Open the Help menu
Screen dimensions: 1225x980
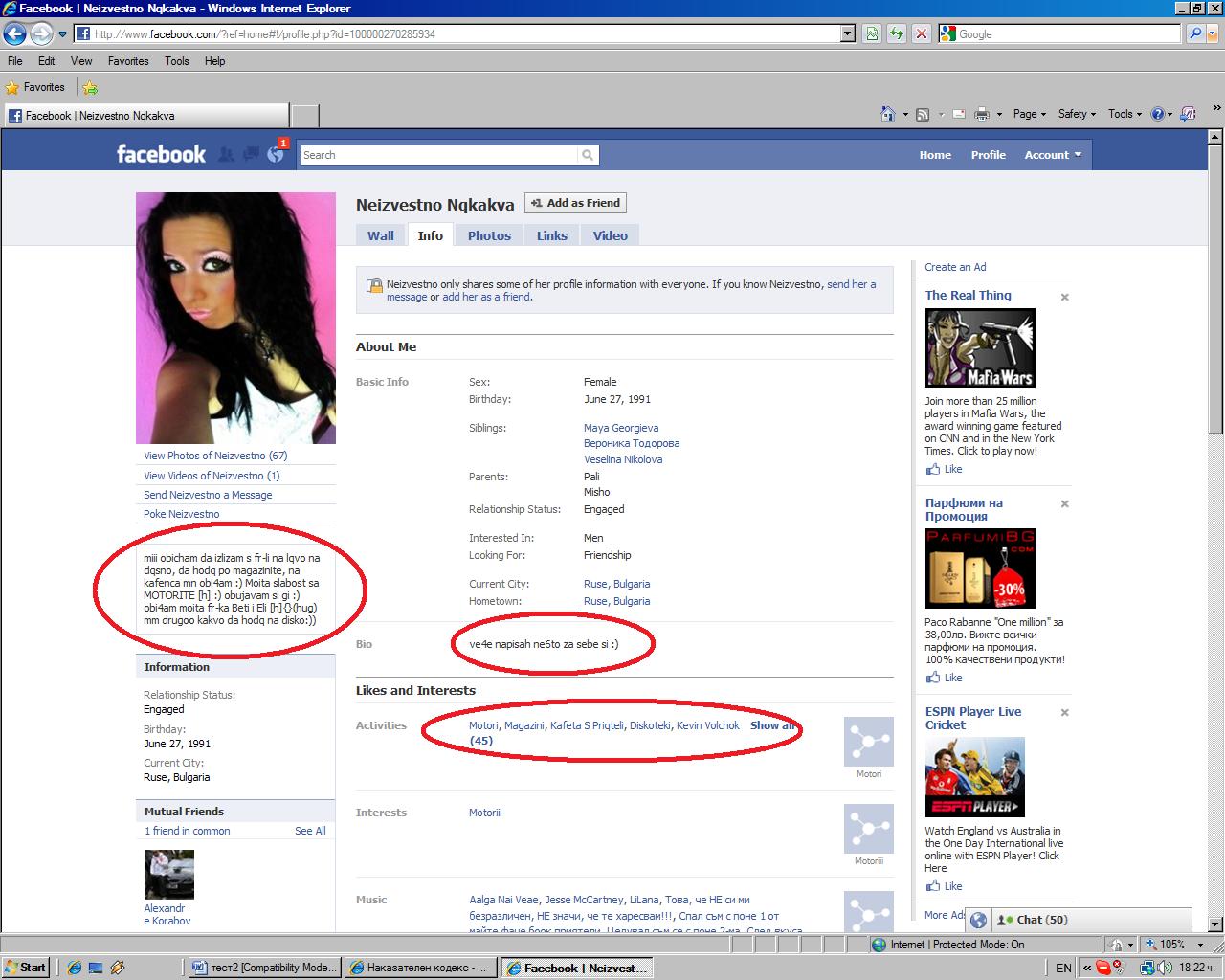pyautogui.click(x=215, y=61)
